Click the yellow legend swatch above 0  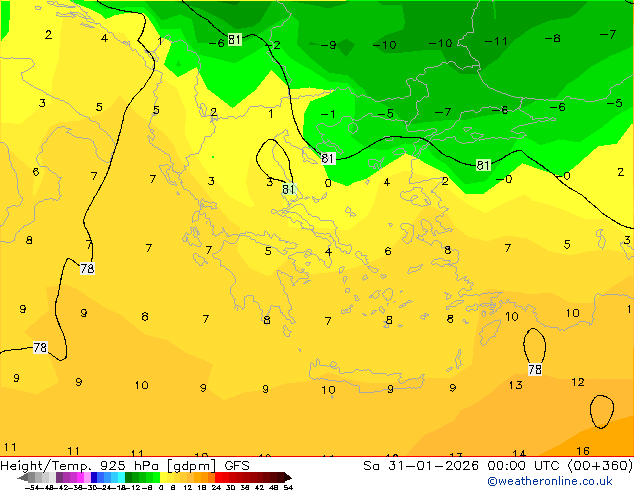163,477
